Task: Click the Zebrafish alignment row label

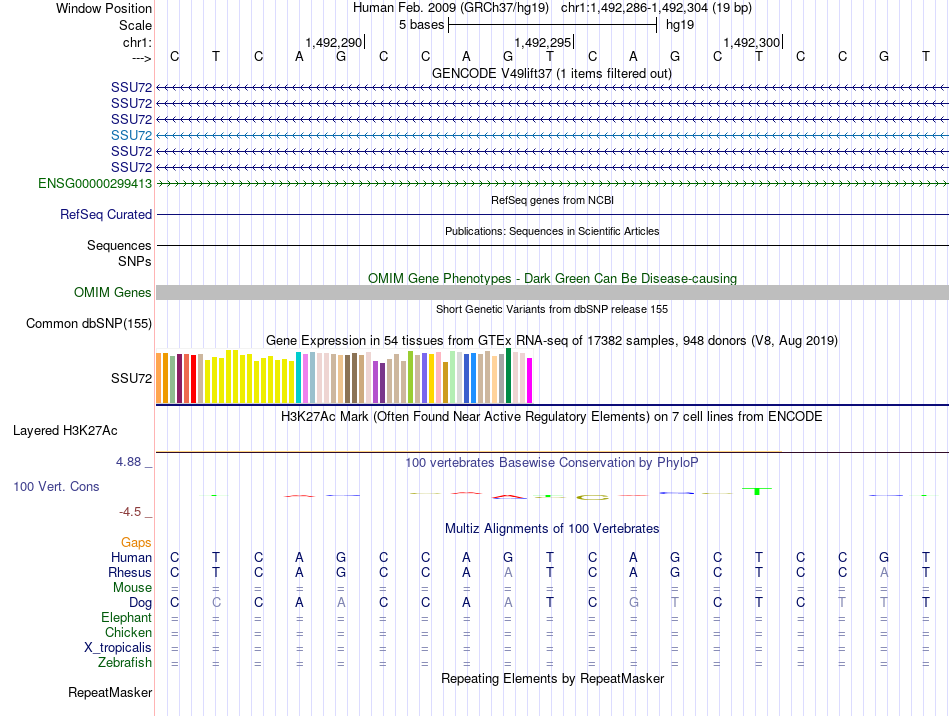Action: (125, 663)
